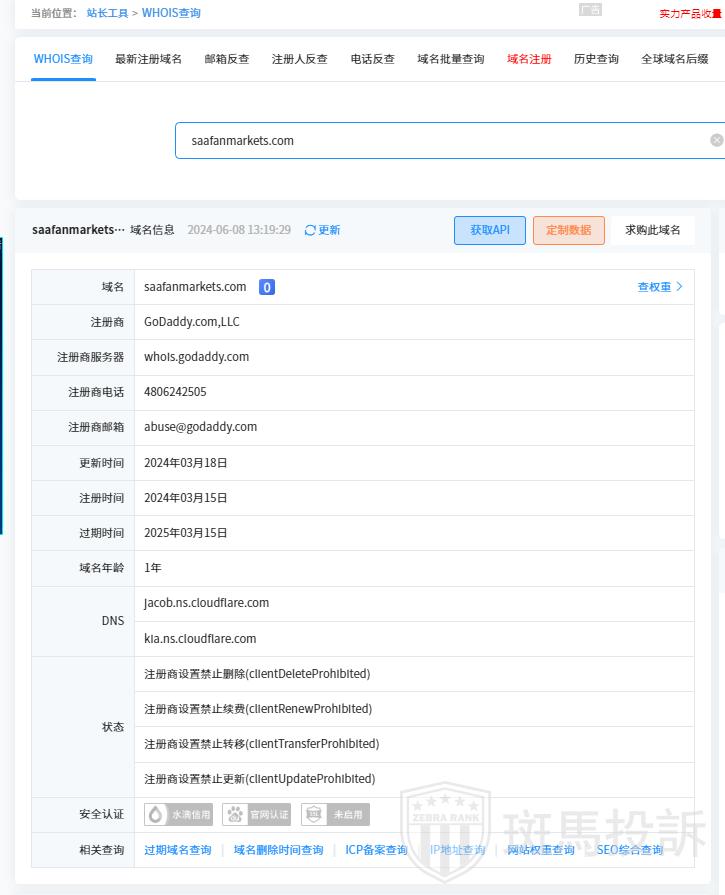Go to the 域名批量查询 tab

(x=450, y=59)
